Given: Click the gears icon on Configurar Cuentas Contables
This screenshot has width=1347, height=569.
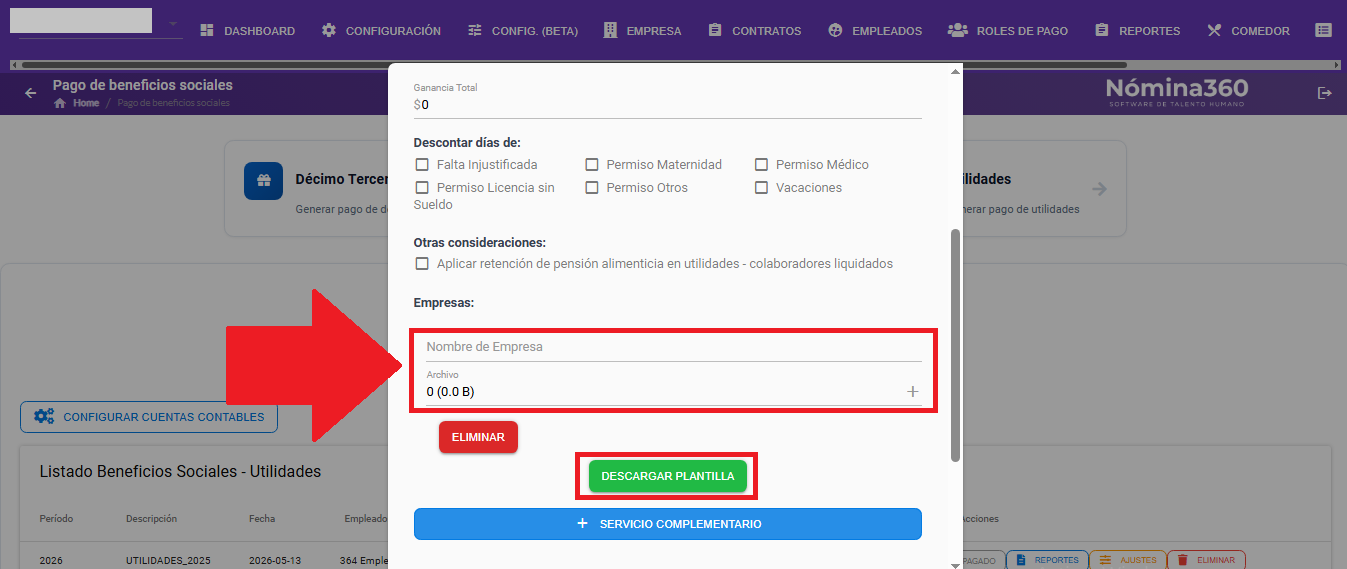Looking at the screenshot, I should tap(44, 416).
